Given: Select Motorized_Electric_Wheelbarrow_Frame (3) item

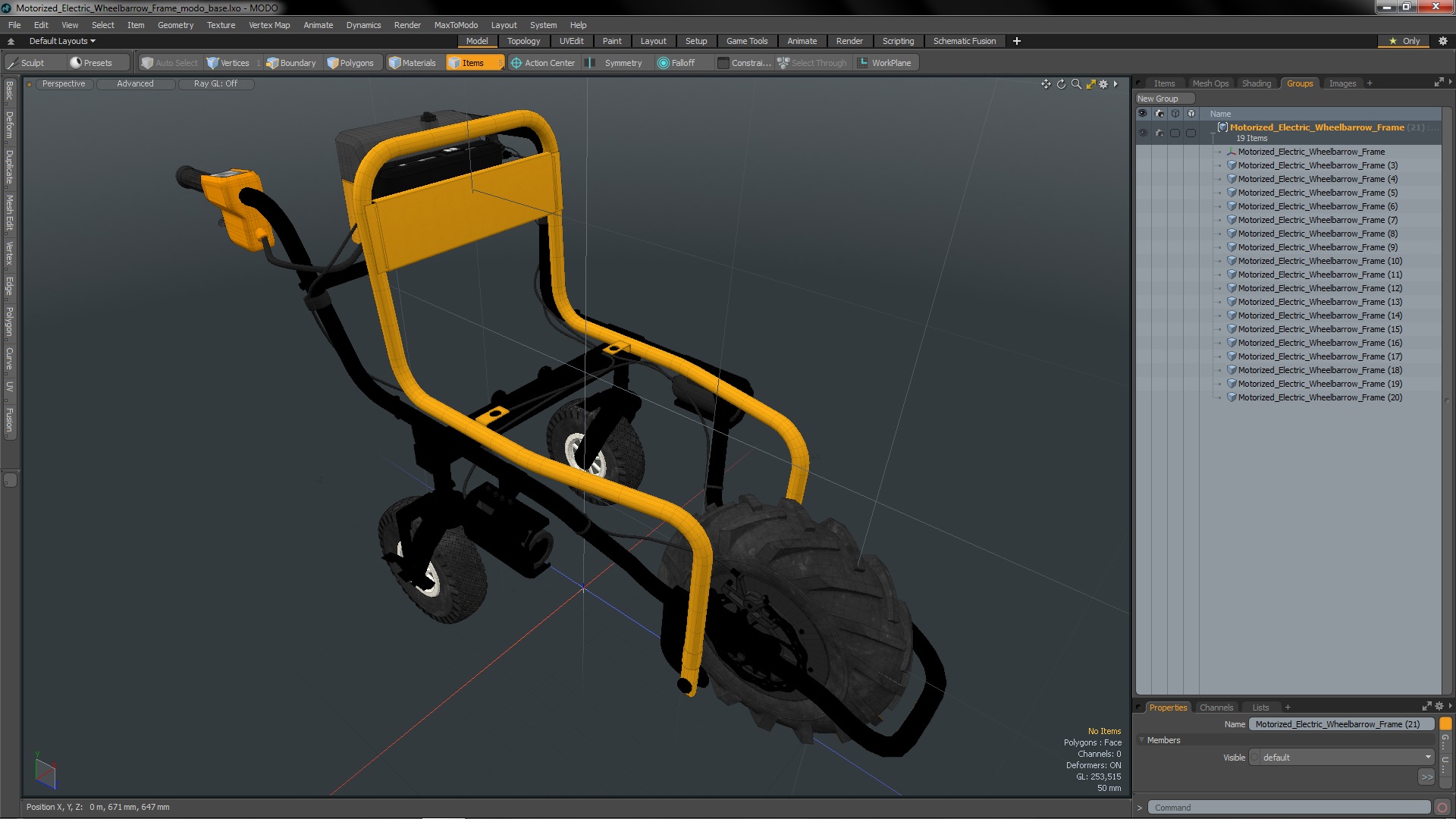Looking at the screenshot, I should pyautogui.click(x=1317, y=165).
